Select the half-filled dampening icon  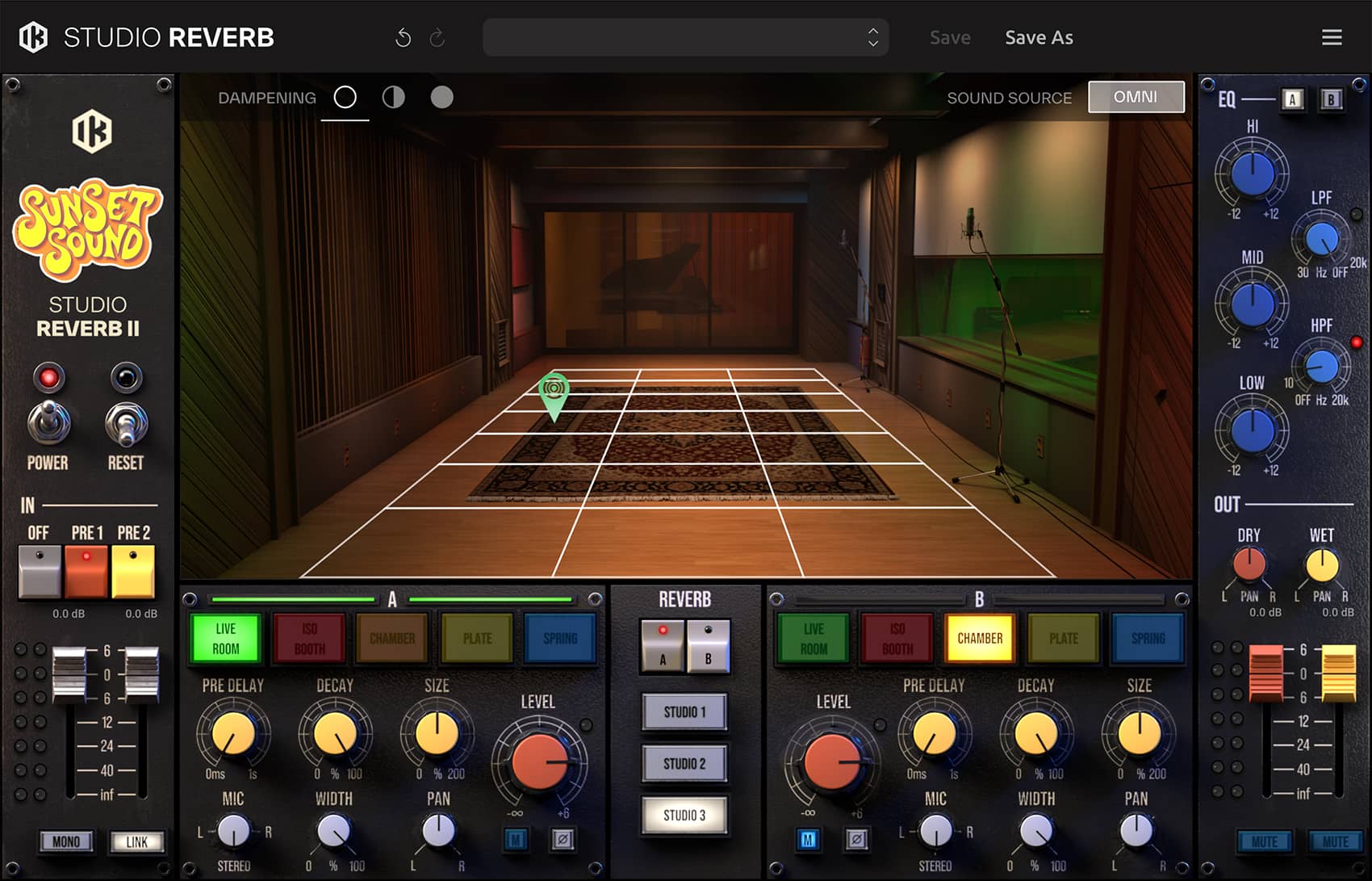coord(393,98)
